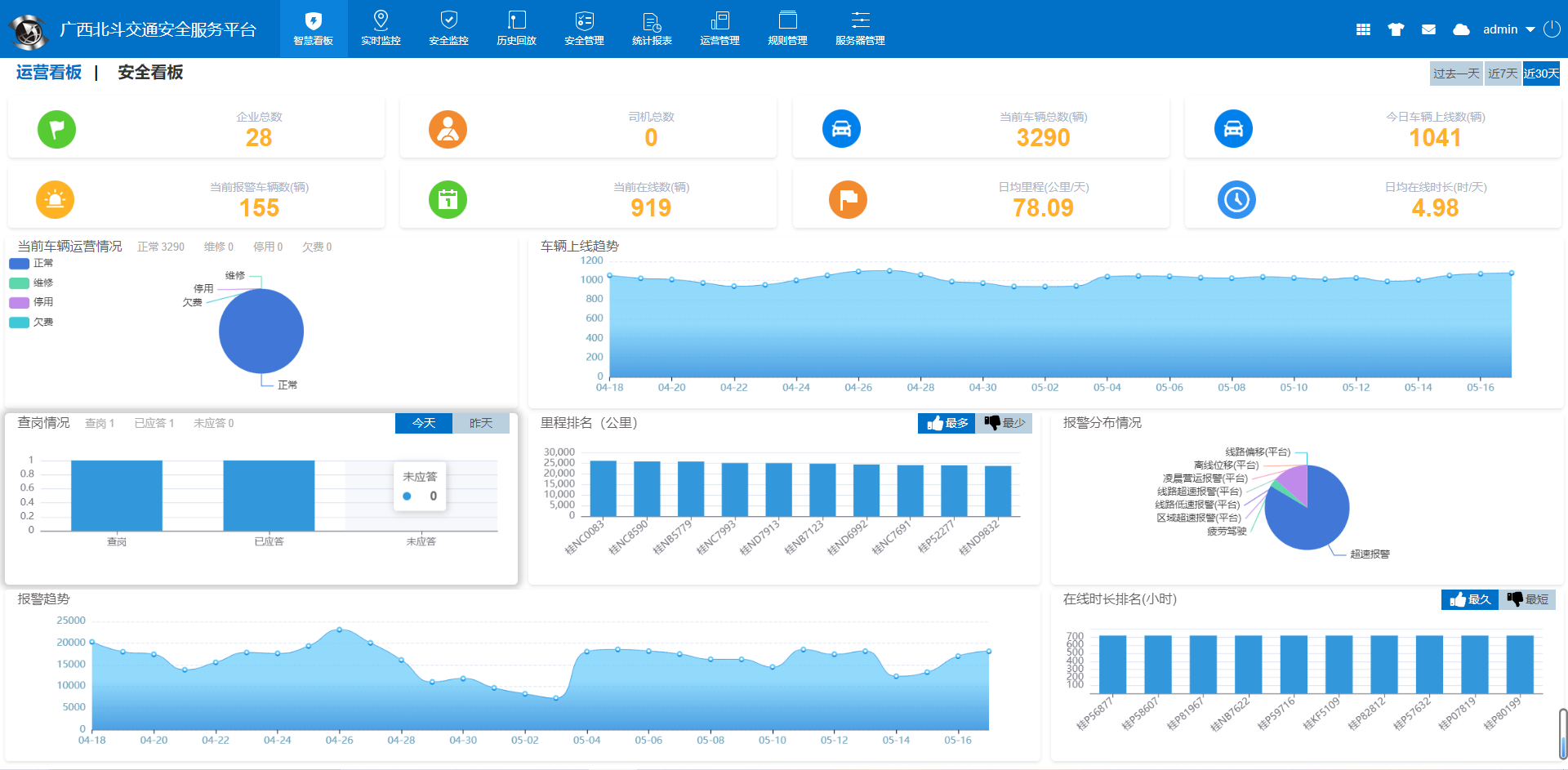Click 桂P56877 online duration bar
Image resolution: width=1568 pixels, height=770 pixels.
tap(1113, 665)
